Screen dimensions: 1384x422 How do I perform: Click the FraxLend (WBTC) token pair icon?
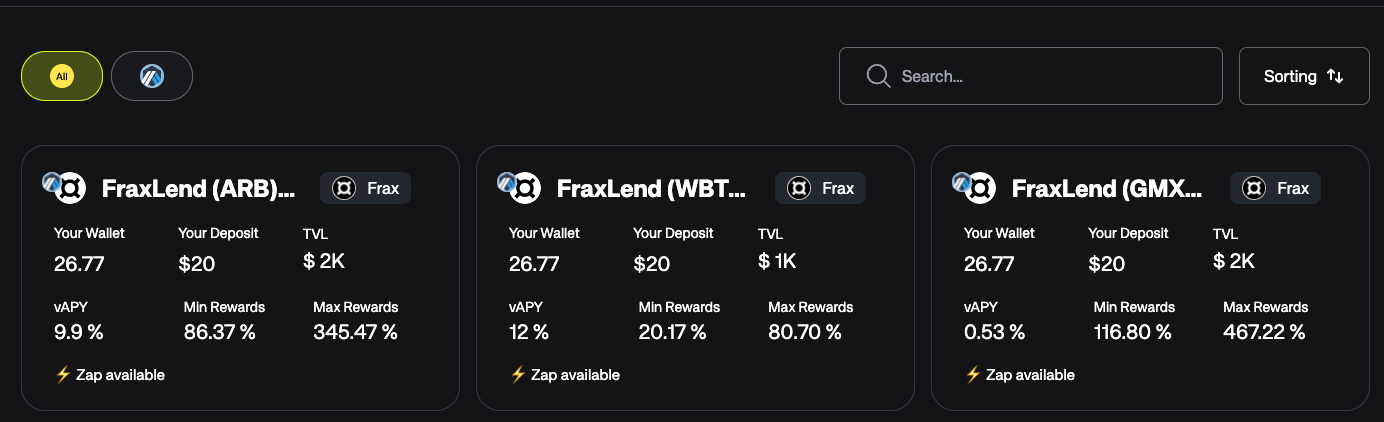click(522, 187)
